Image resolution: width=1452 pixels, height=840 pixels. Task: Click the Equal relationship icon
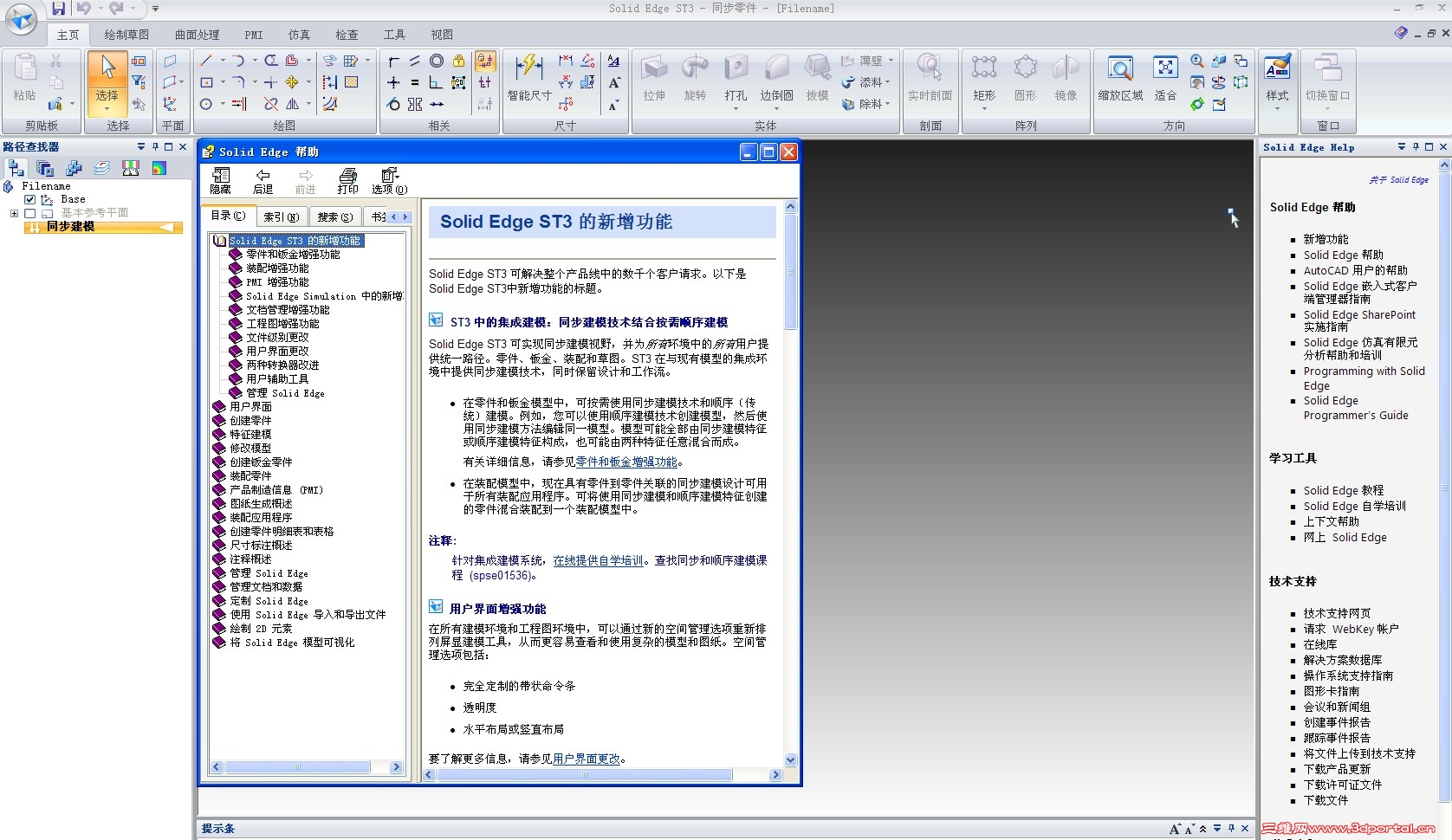coord(415,82)
